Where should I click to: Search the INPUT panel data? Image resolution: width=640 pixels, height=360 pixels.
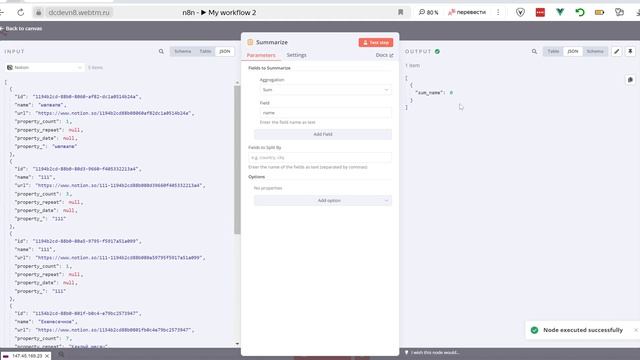coord(161,51)
